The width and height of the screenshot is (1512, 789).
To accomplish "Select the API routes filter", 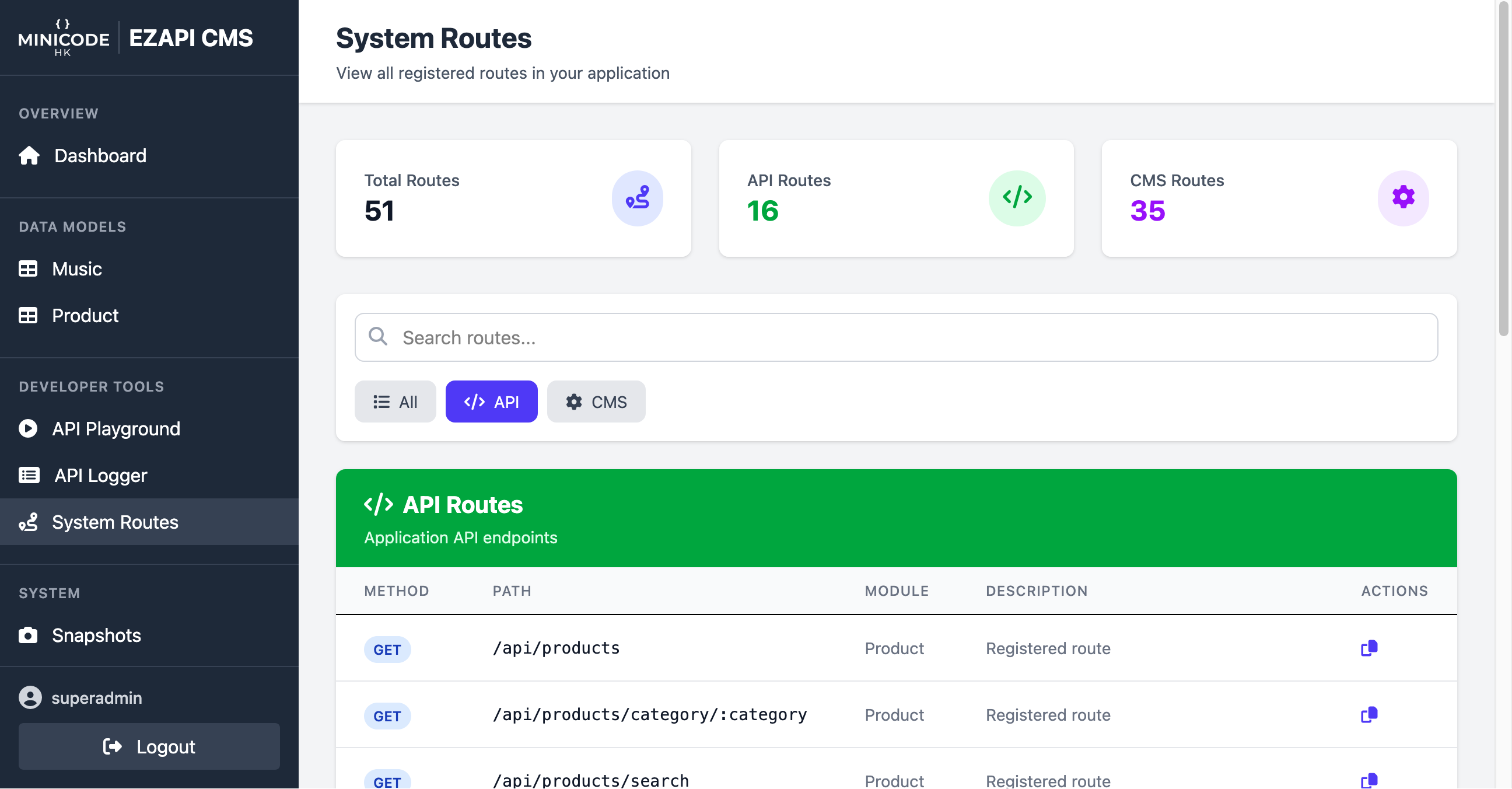I will tap(491, 402).
